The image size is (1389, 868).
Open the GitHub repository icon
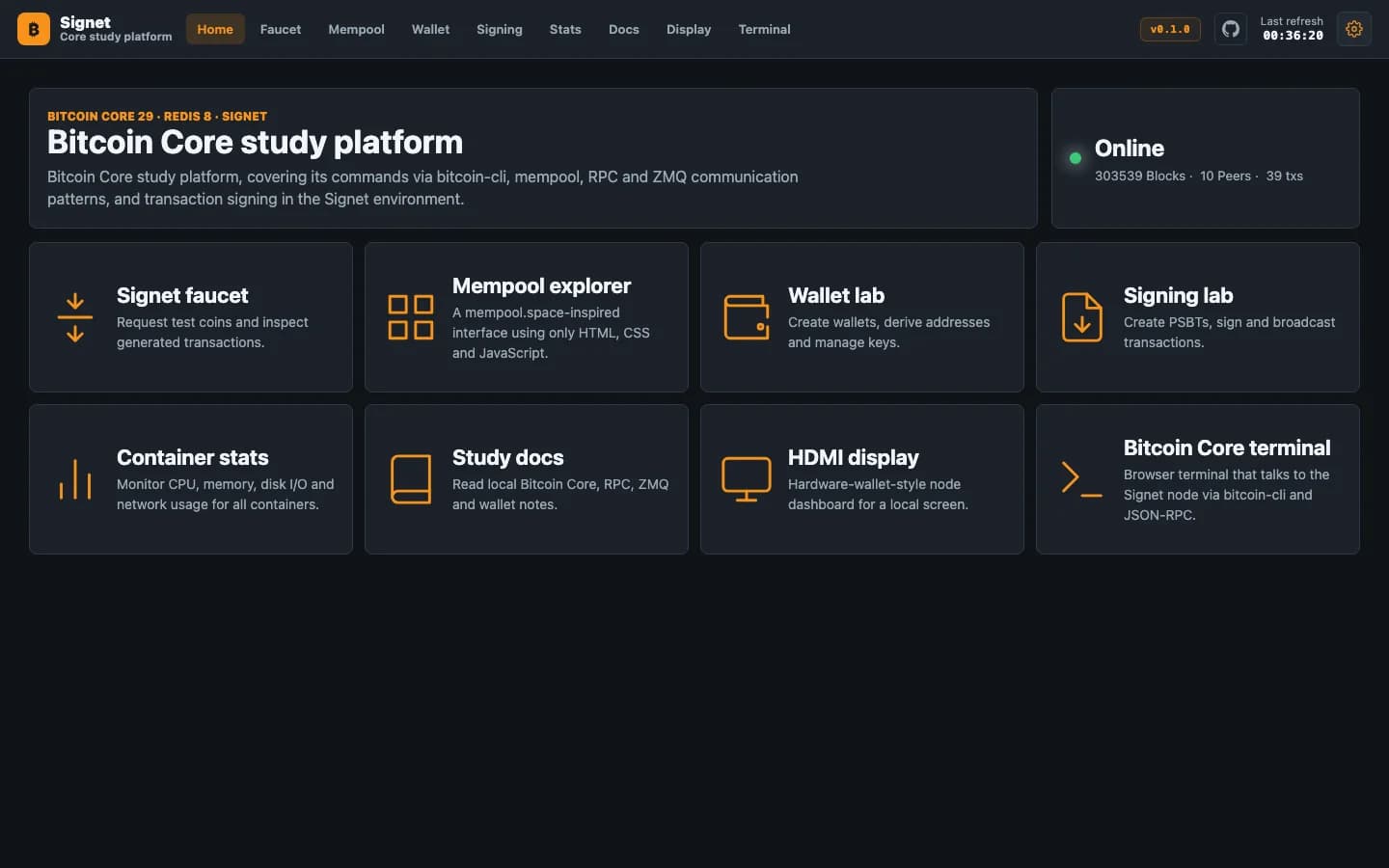1231,29
